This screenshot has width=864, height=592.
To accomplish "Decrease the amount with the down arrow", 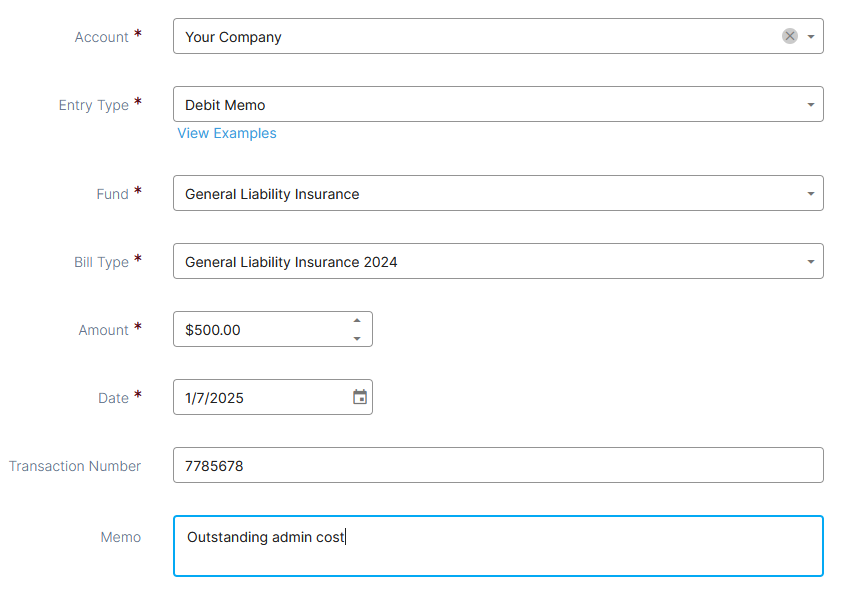I will coord(357,338).
